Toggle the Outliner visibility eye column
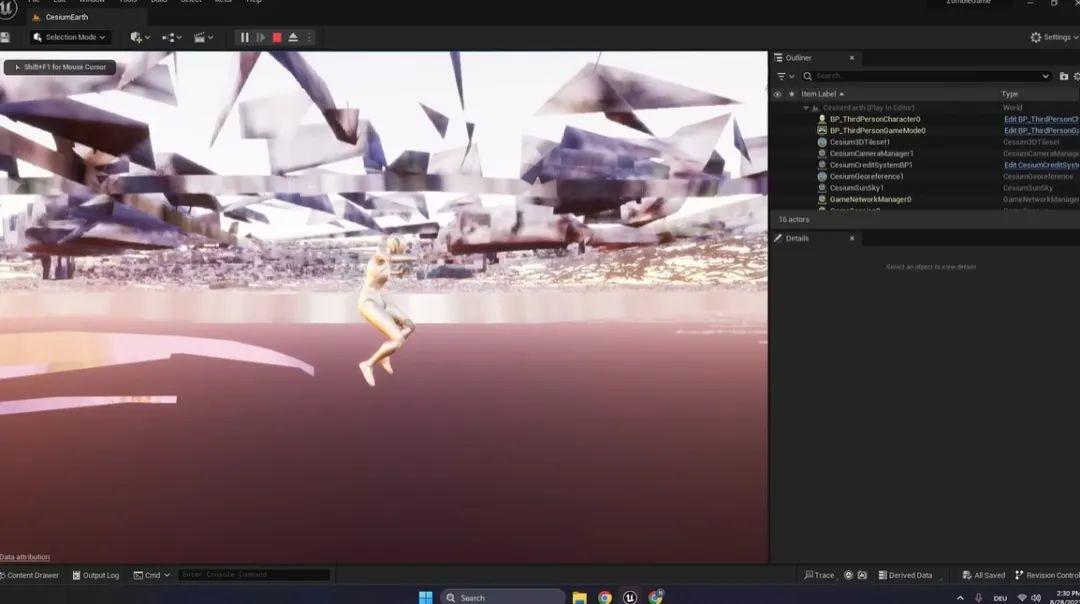This screenshot has width=1080, height=604. [x=777, y=94]
